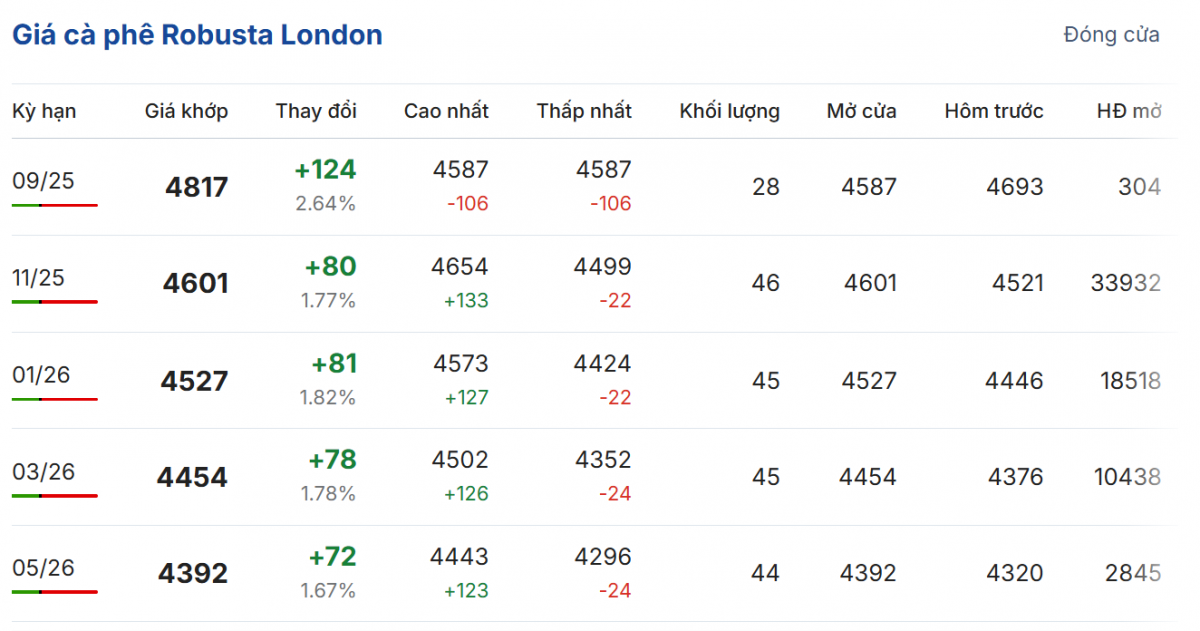Click the matched price 4817
This screenshot has width=1200, height=631.
pos(197,187)
